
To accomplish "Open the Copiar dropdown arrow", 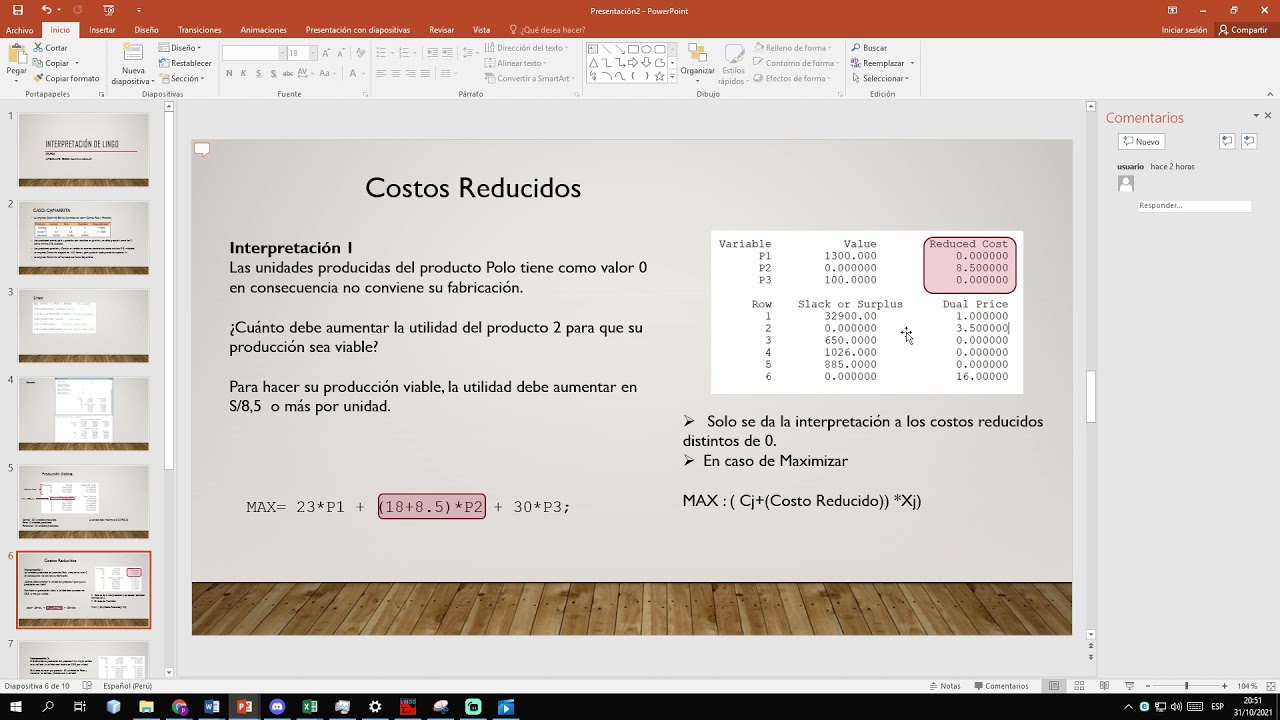I will pyautogui.click(x=76, y=63).
